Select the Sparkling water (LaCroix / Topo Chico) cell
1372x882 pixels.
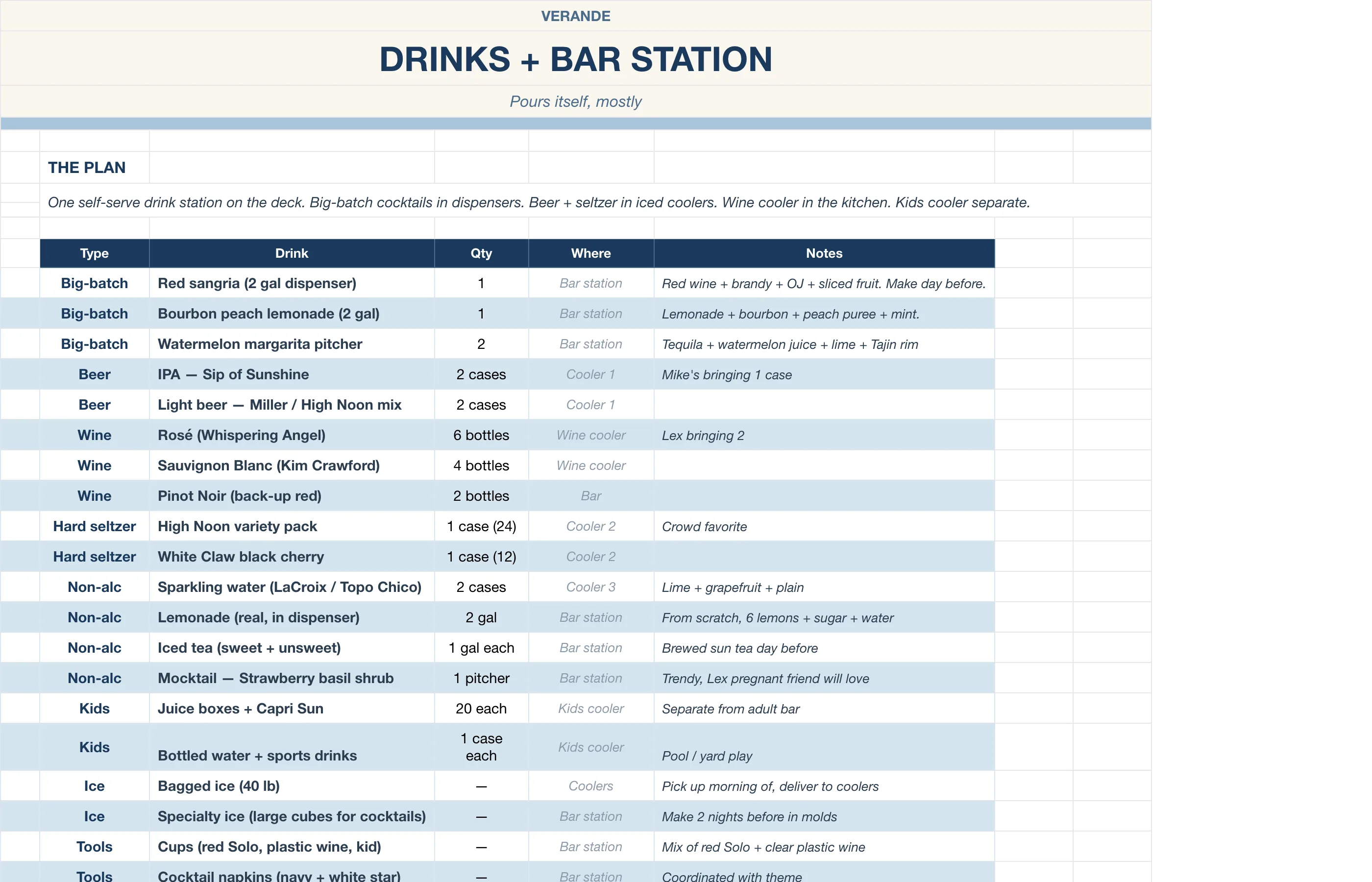tap(292, 587)
